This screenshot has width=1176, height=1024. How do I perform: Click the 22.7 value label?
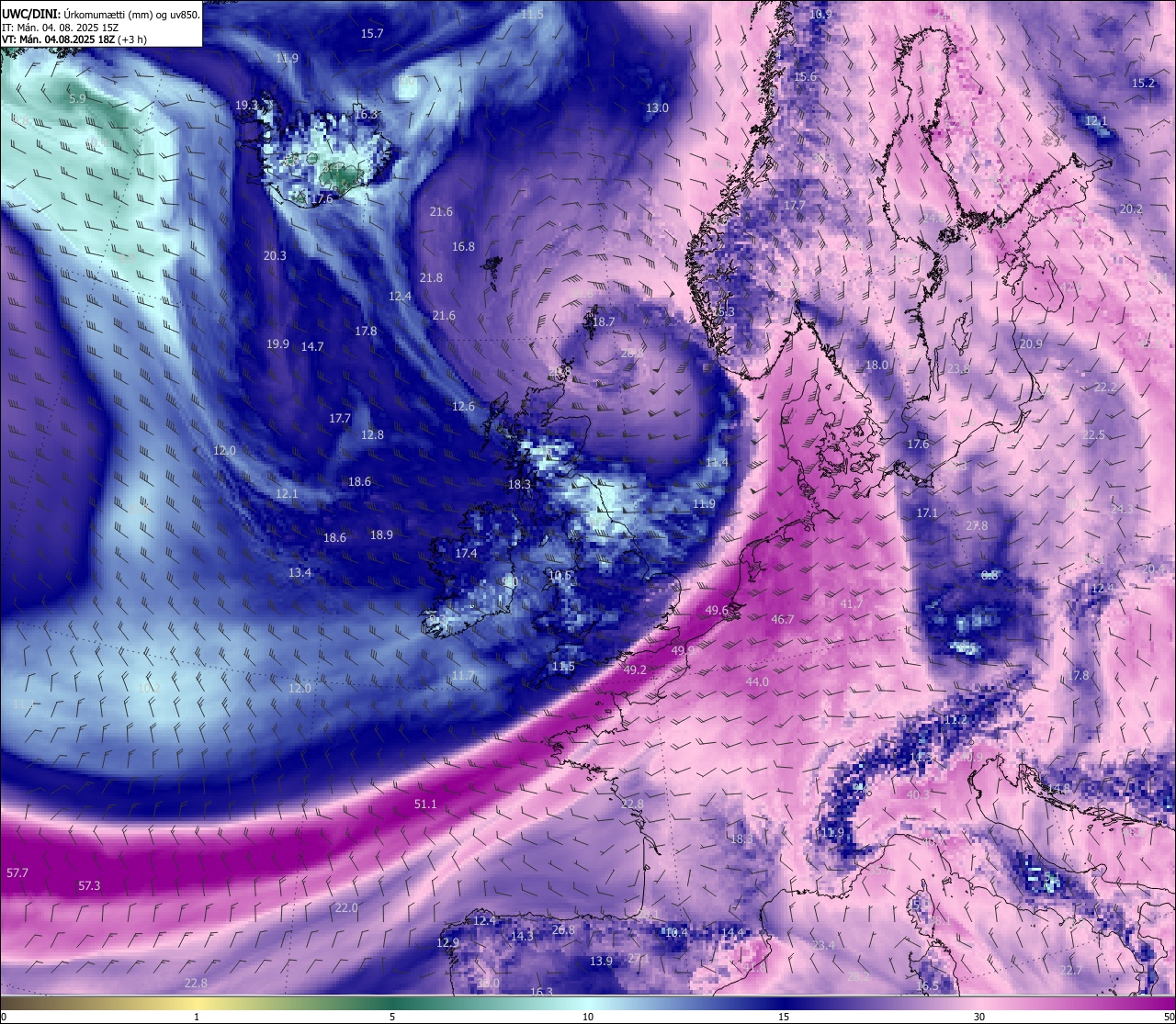1071,970
